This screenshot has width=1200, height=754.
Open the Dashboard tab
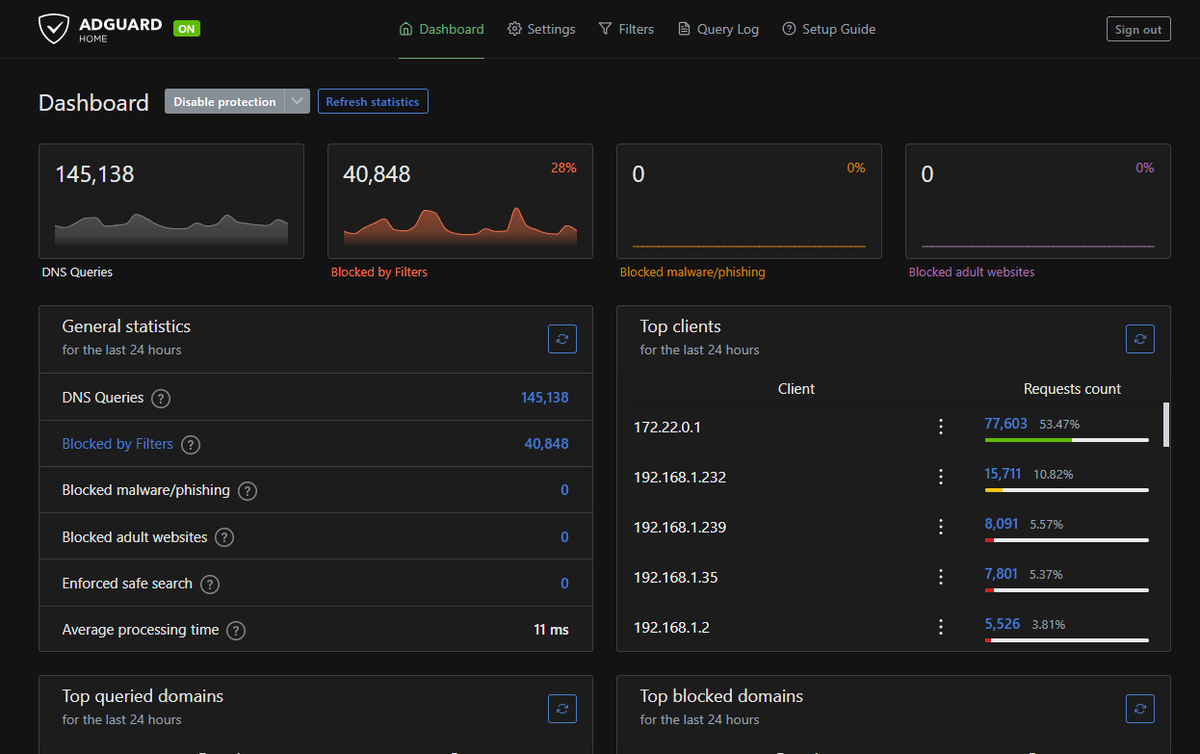pos(441,29)
